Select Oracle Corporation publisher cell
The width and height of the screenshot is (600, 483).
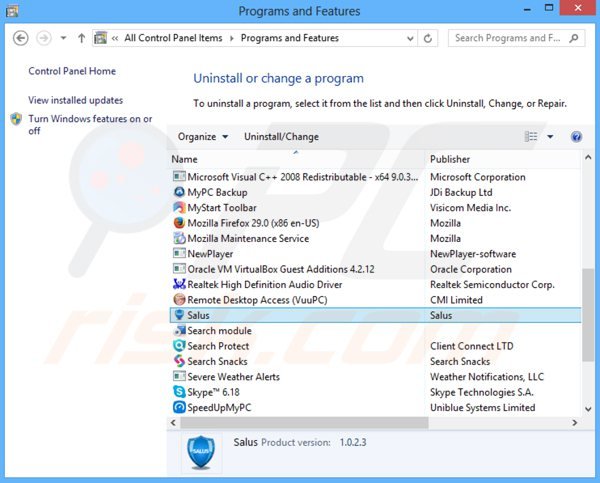point(471,269)
